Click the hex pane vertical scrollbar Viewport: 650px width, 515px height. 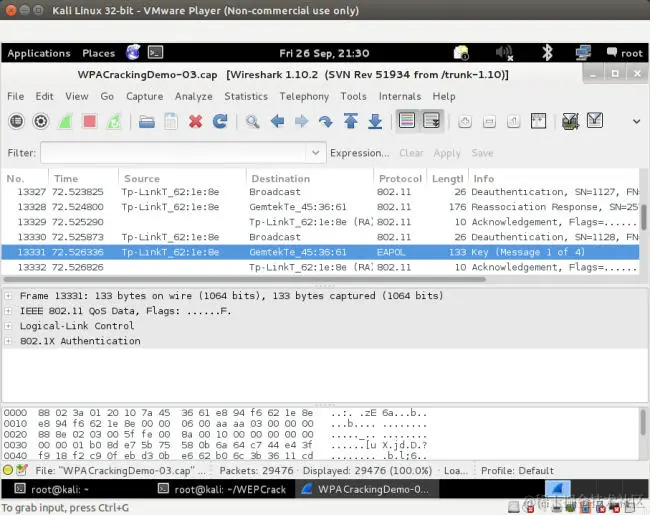(x=643, y=423)
